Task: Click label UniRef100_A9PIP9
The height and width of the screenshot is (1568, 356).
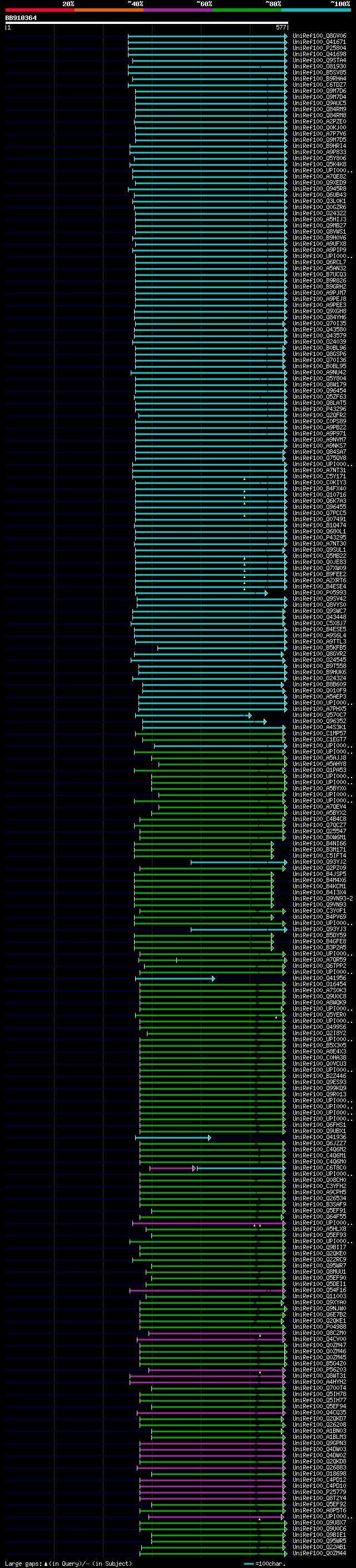Action: click(x=319, y=250)
